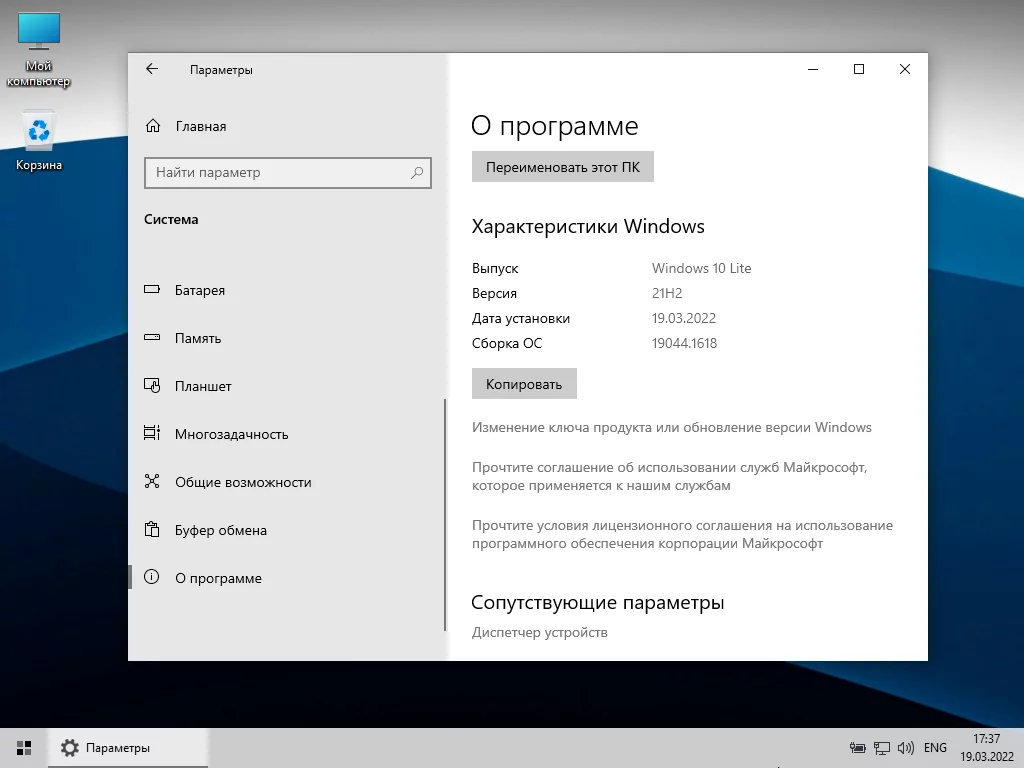Select the Буфер обмена clipboard icon
Screen dimensions: 1024x768
[x=152, y=529]
